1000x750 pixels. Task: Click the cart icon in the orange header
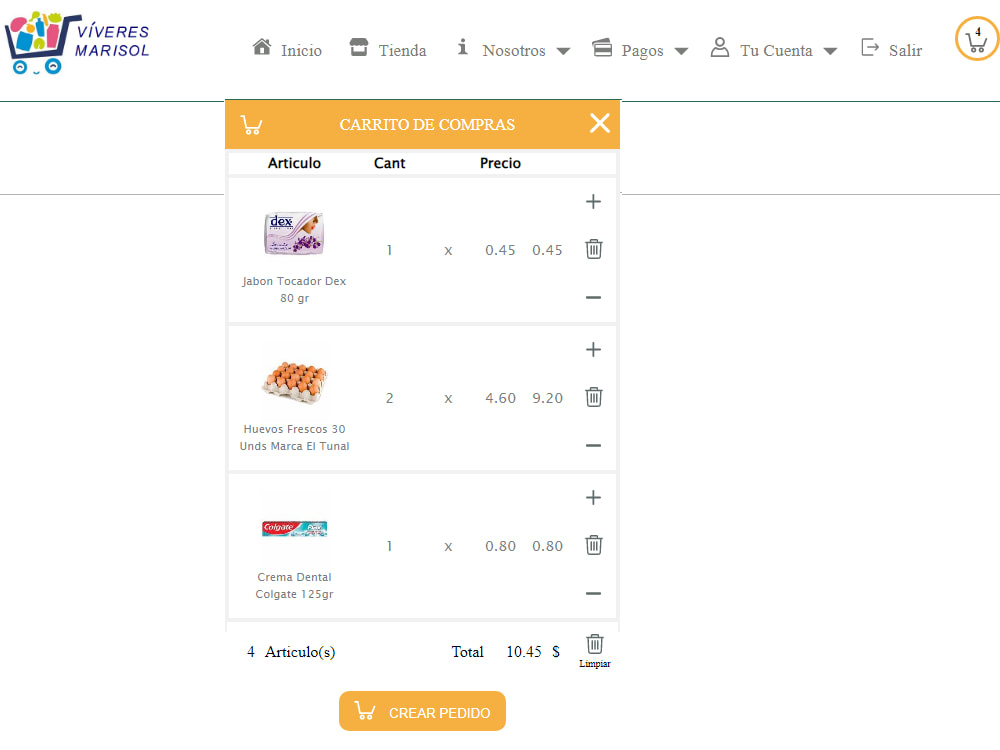point(251,124)
